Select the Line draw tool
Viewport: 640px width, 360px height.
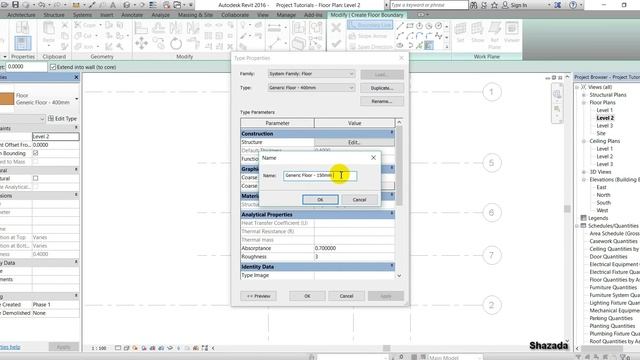click(x=400, y=26)
